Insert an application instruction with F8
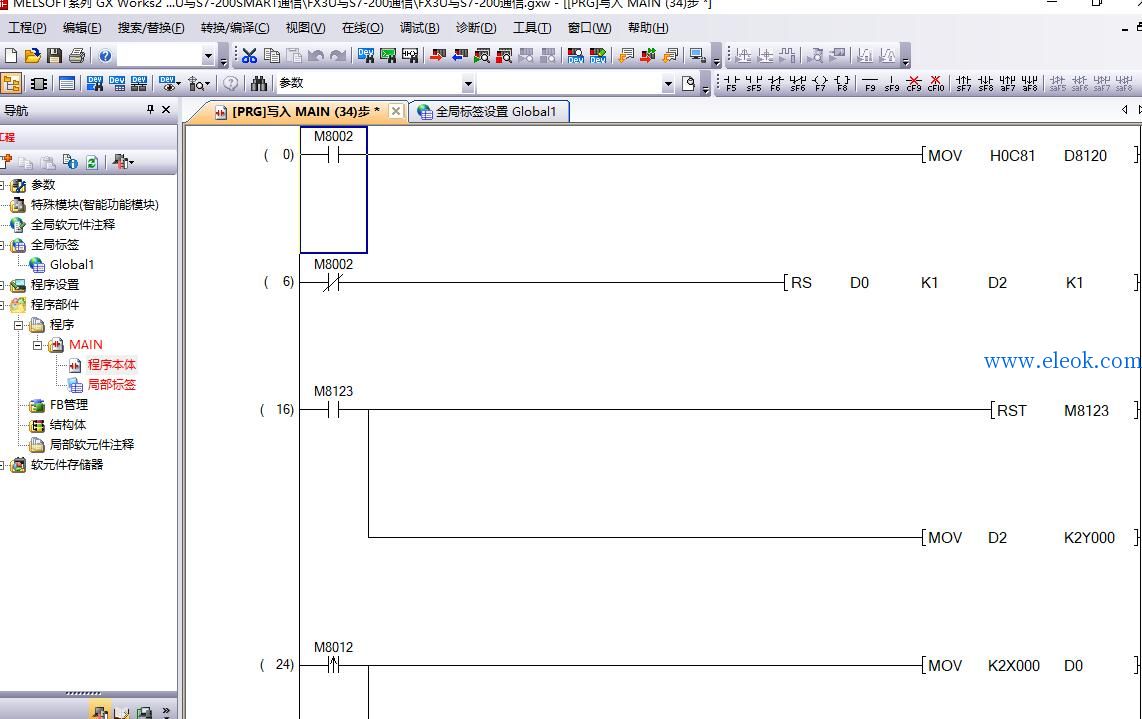 pos(843,84)
